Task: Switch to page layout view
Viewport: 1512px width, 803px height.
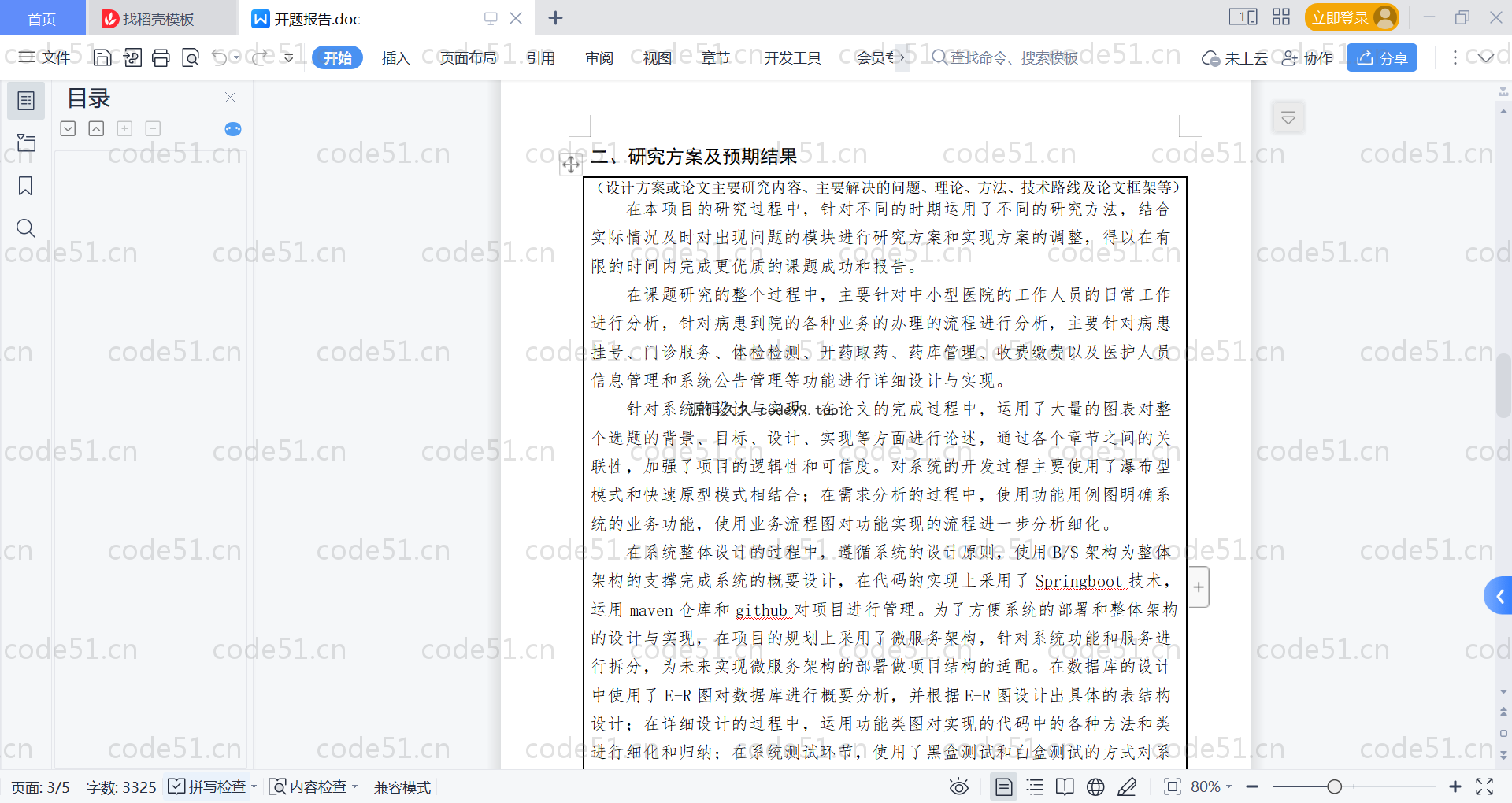Action: [1004, 786]
